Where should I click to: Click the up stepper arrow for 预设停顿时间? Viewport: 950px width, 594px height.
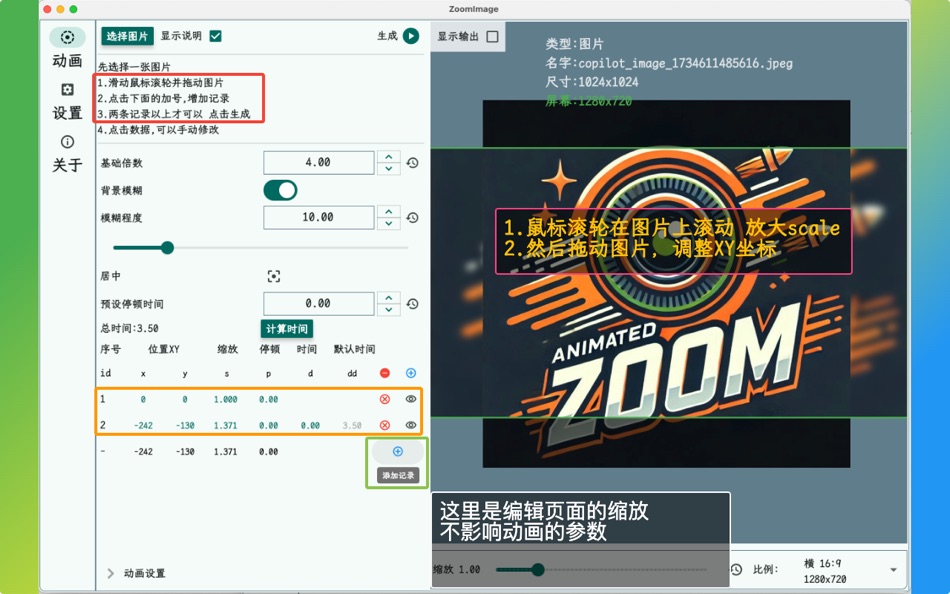pos(388,297)
